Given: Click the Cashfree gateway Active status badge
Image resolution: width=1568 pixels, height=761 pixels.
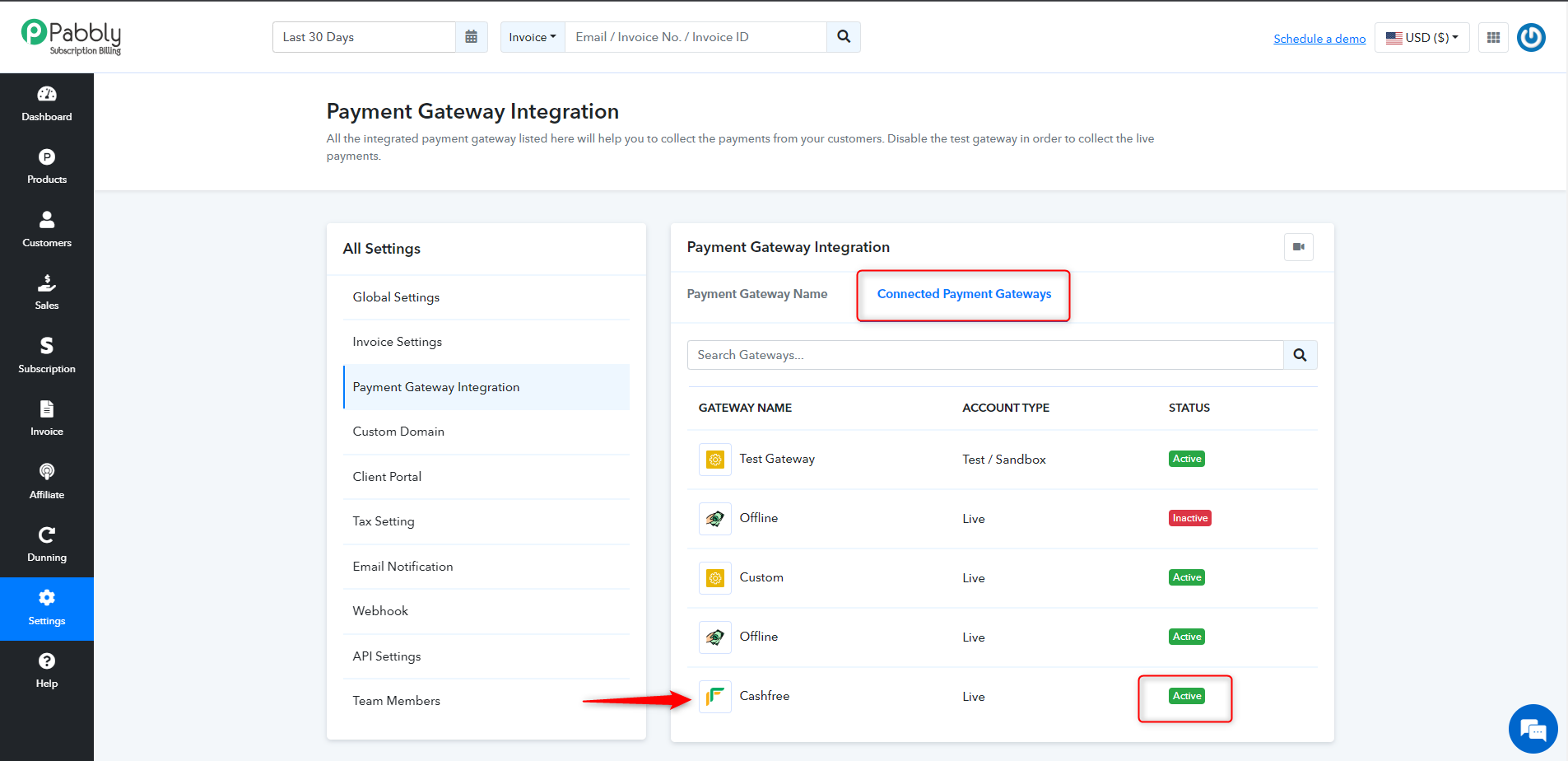Looking at the screenshot, I should pyautogui.click(x=1187, y=696).
